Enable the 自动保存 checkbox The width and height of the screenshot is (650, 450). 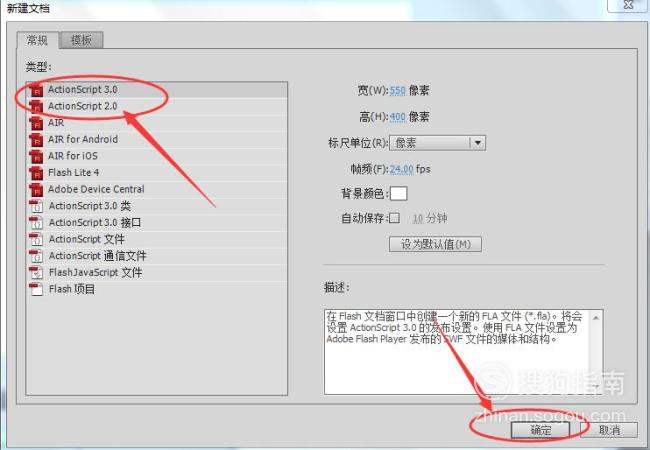395,218
